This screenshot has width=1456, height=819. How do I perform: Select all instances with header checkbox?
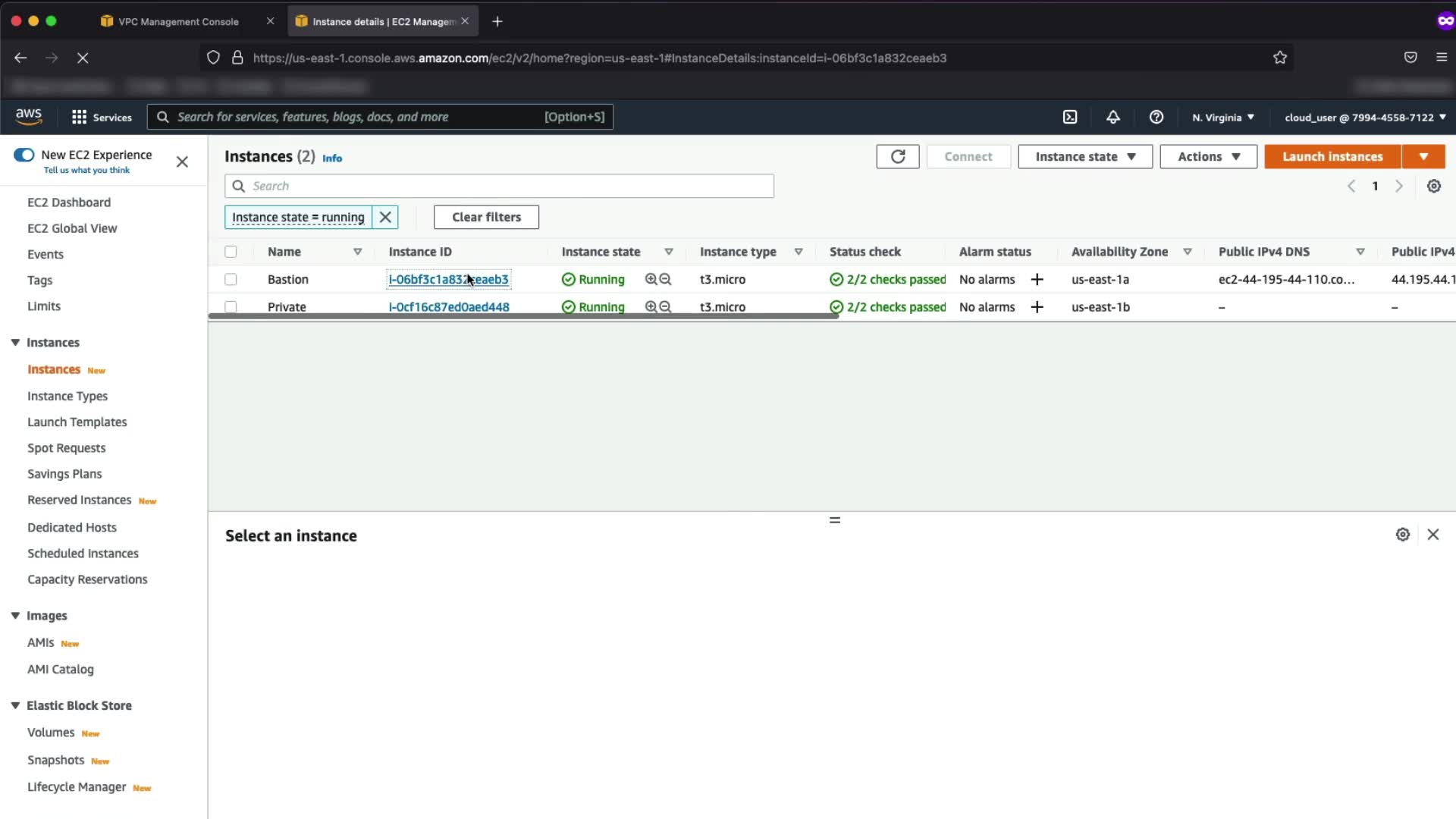(x=231, y=252)
